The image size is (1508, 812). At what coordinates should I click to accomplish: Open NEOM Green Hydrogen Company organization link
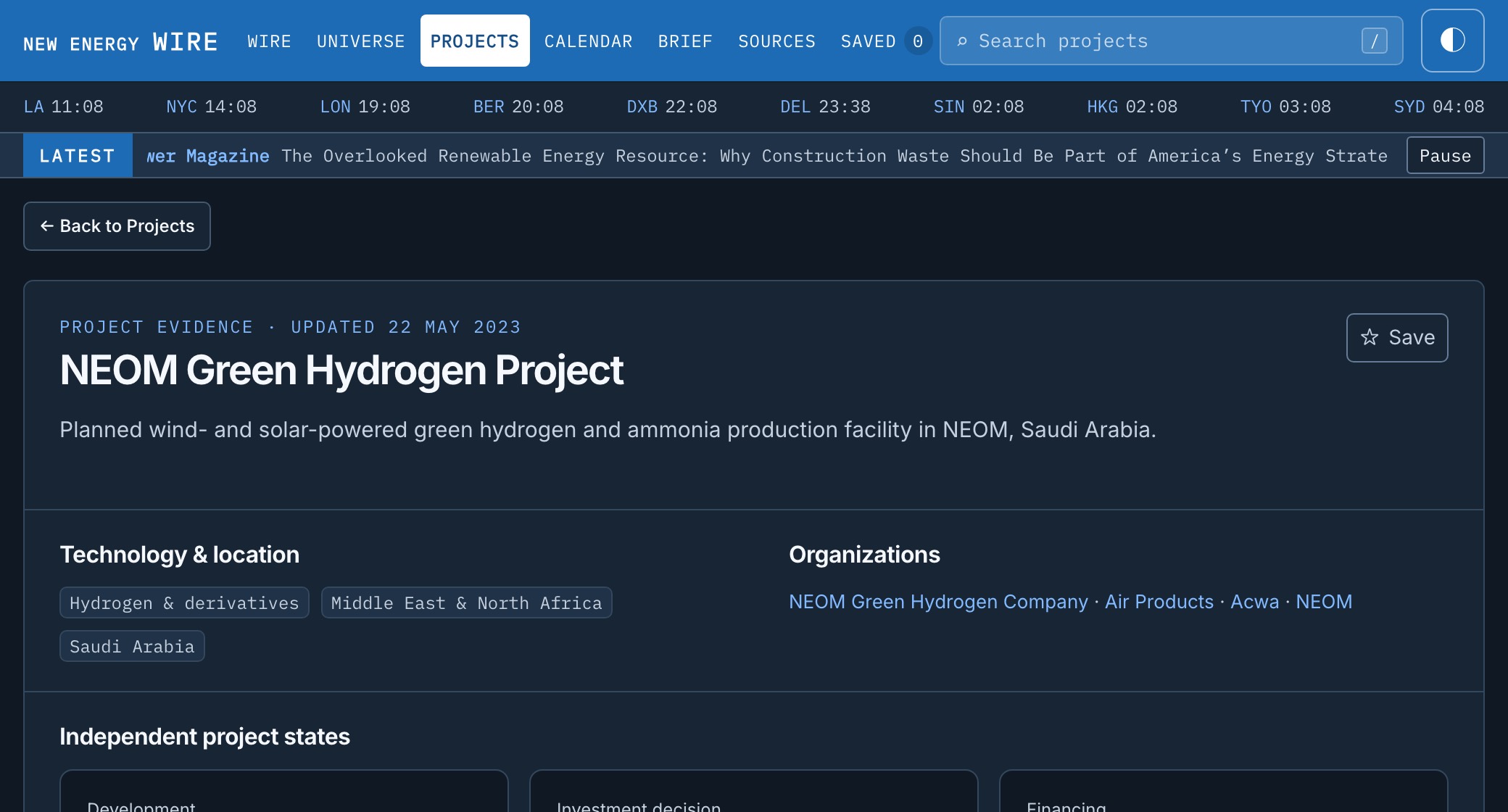point(938,602)
